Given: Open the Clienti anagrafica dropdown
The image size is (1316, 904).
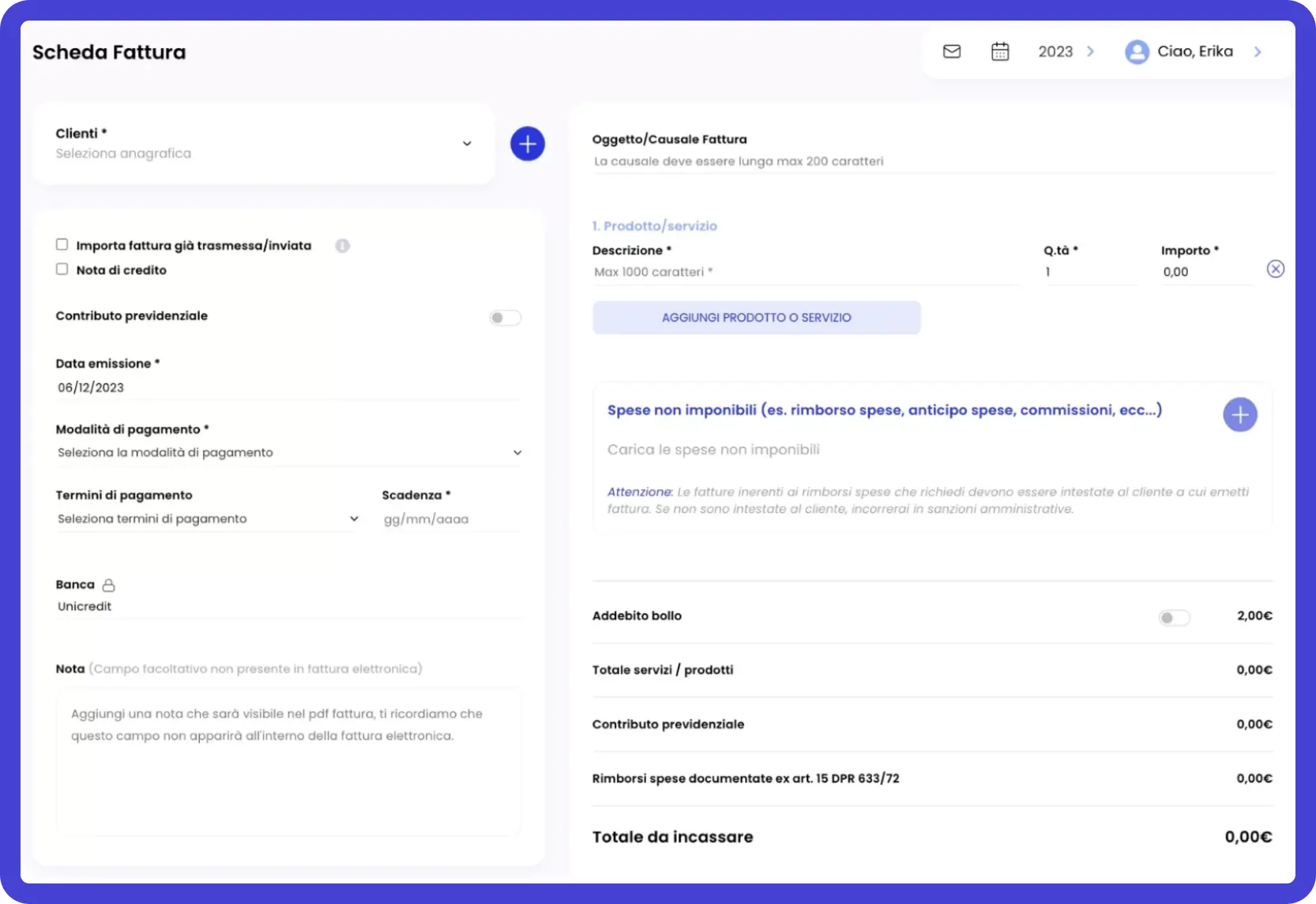Looking at the screenshot, I should coord(263,144).
